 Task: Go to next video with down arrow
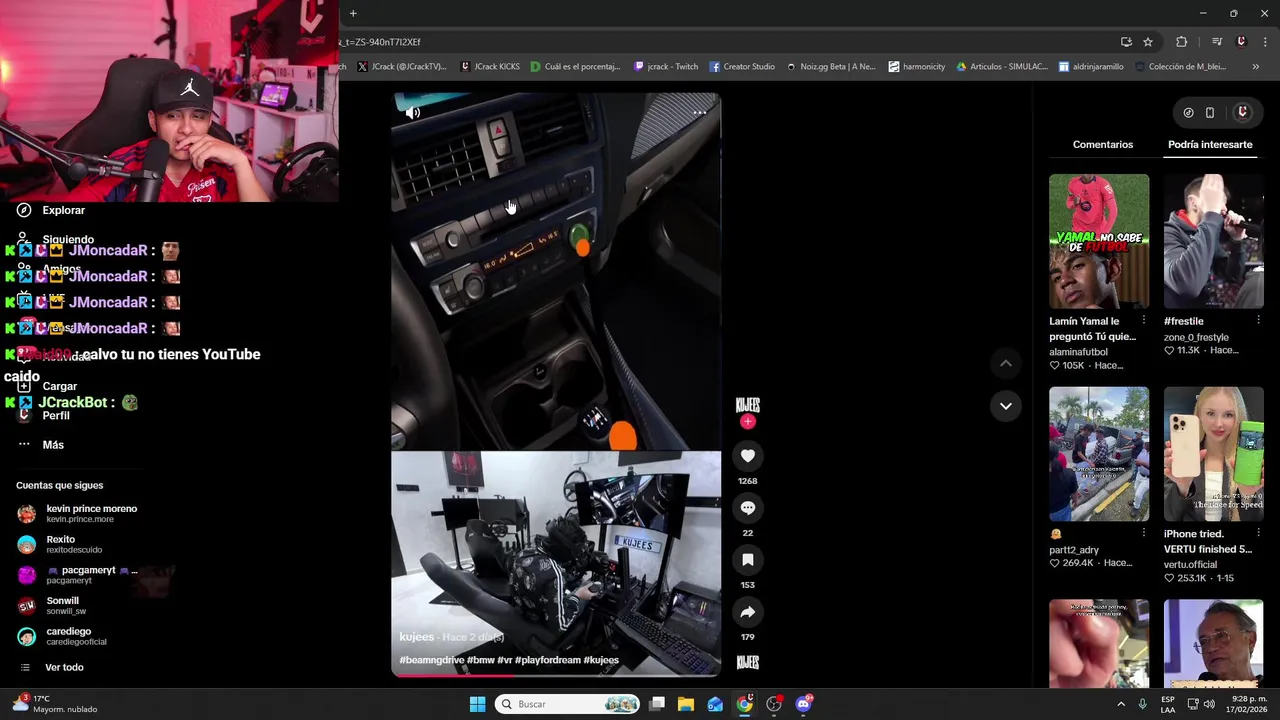[1005, 406]
